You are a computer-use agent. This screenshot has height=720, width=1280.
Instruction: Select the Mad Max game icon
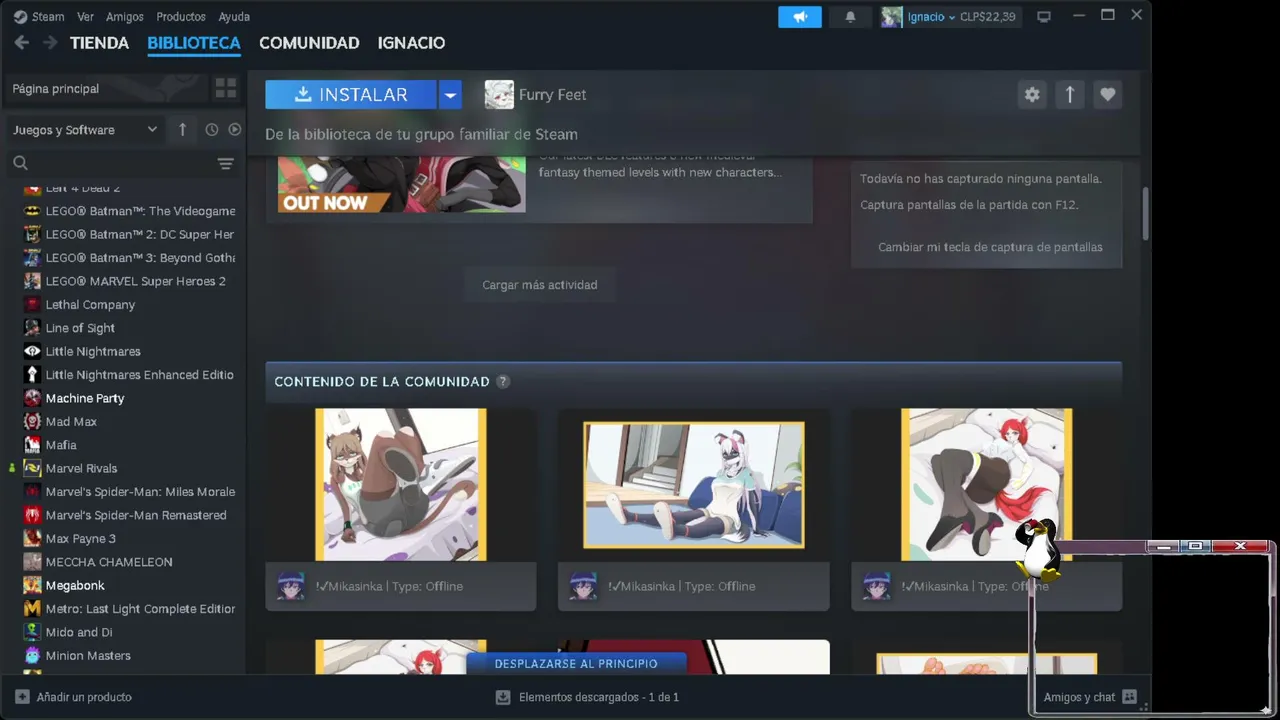tap(32, 421)
